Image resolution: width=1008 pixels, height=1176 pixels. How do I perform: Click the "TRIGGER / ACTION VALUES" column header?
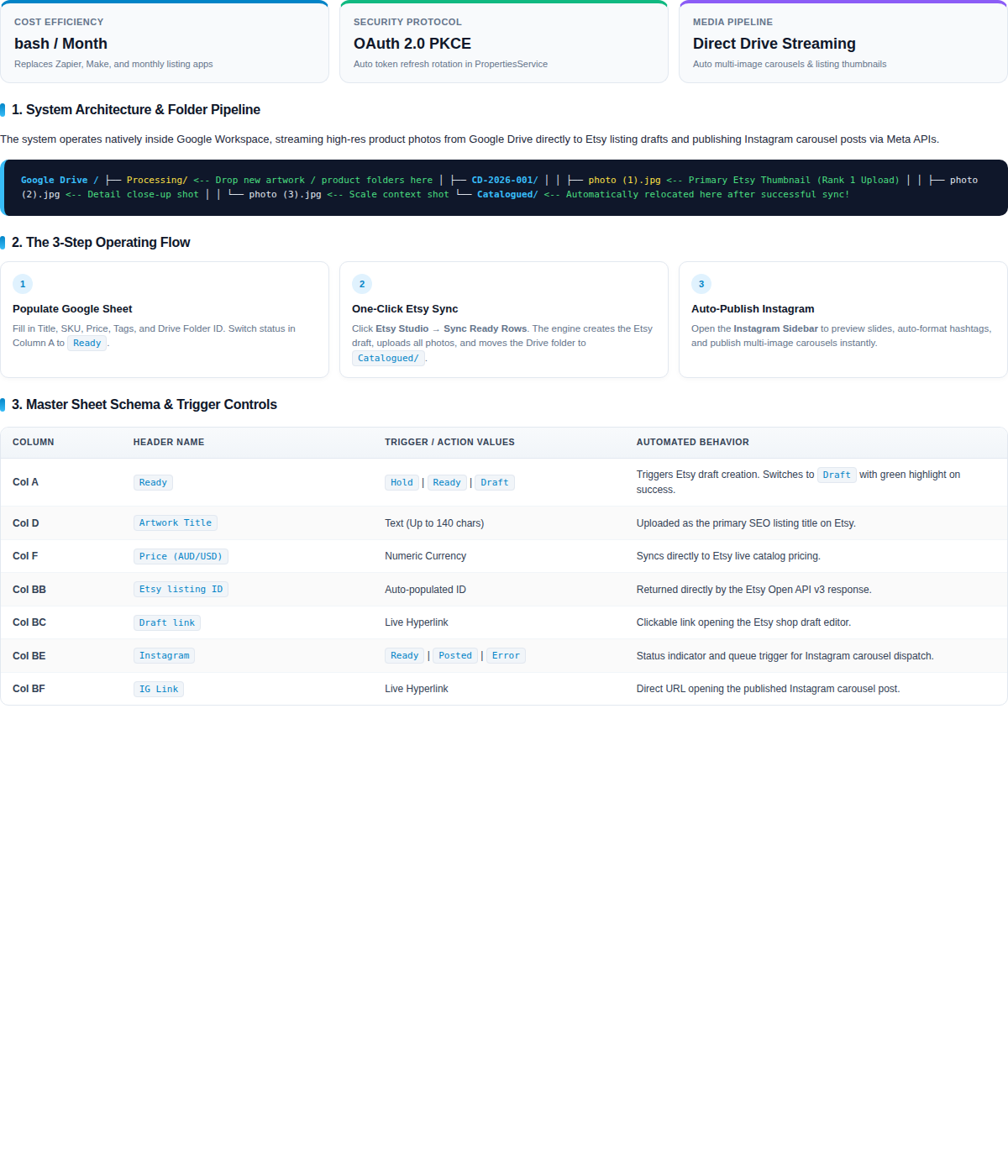point(449,442)
